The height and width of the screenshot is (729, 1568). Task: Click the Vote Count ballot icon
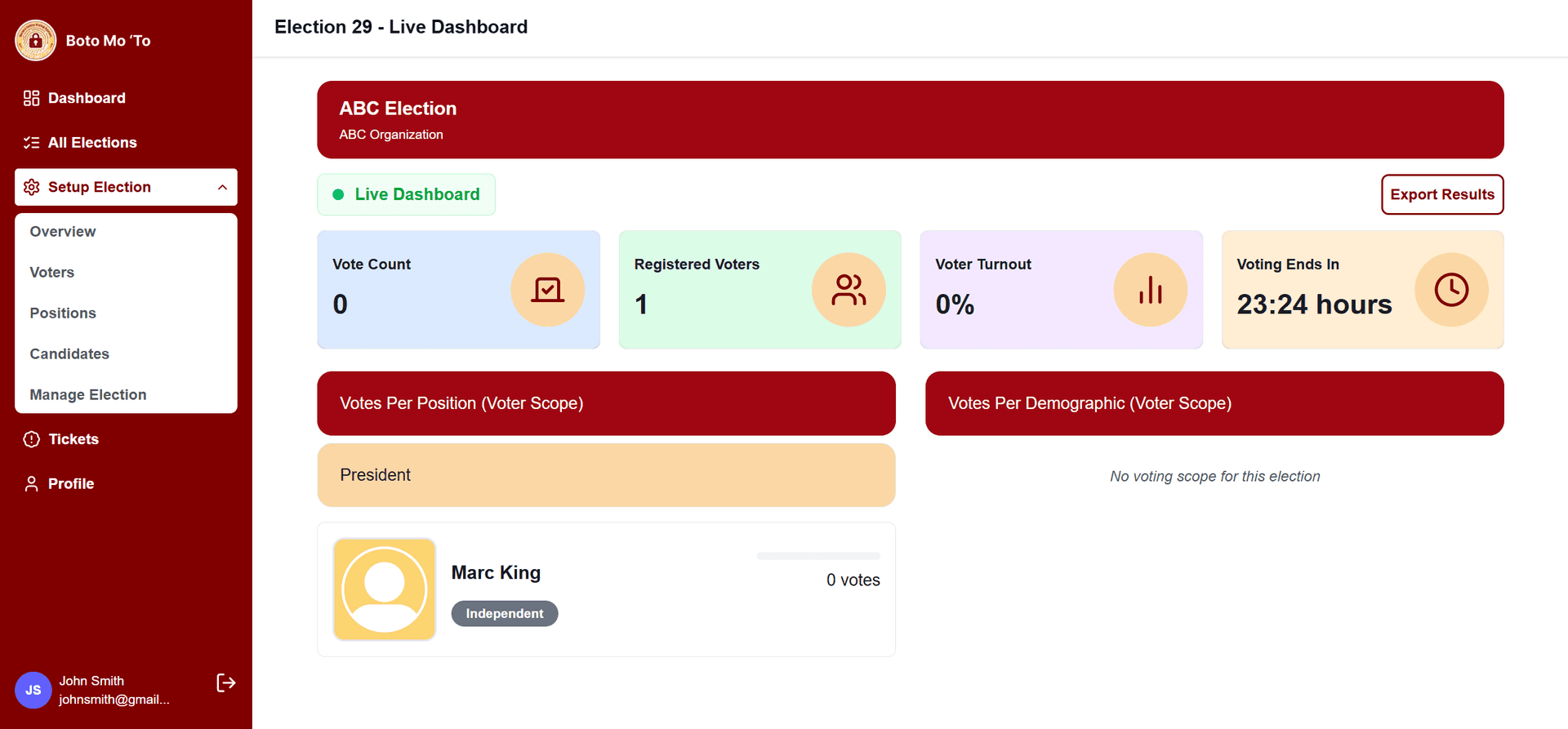tap(547, 290)
